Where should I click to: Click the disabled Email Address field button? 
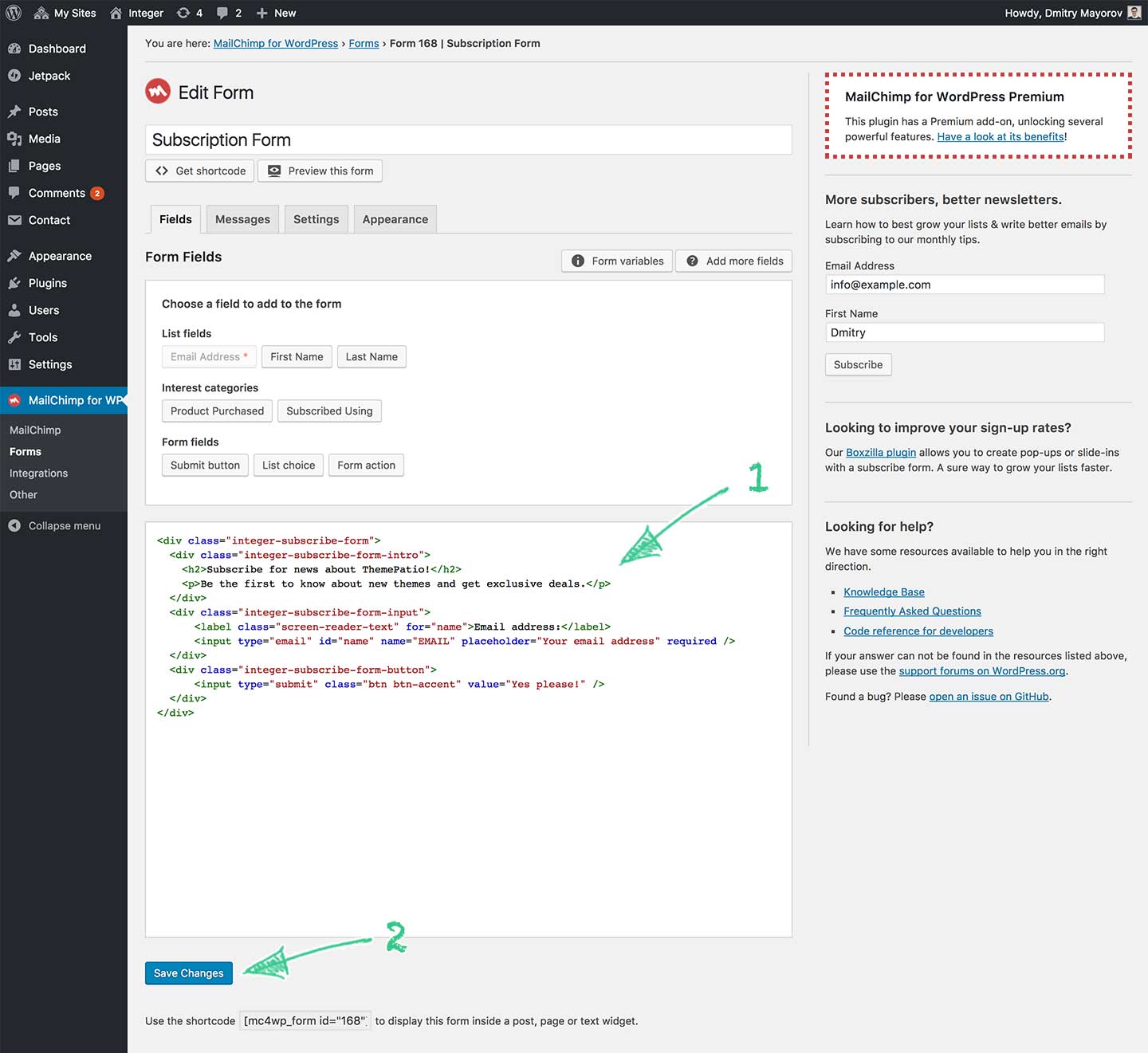209,356
